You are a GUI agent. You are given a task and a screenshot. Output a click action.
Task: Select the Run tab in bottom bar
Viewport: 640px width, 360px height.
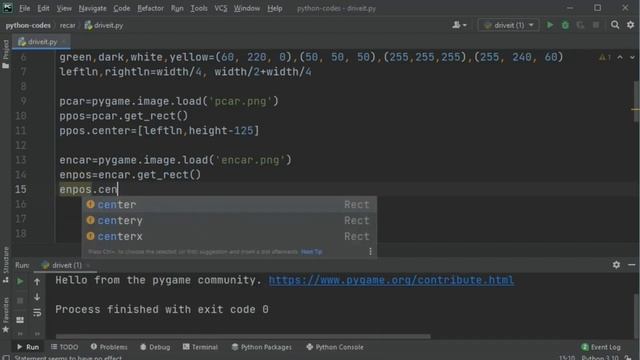coord(28,347)
